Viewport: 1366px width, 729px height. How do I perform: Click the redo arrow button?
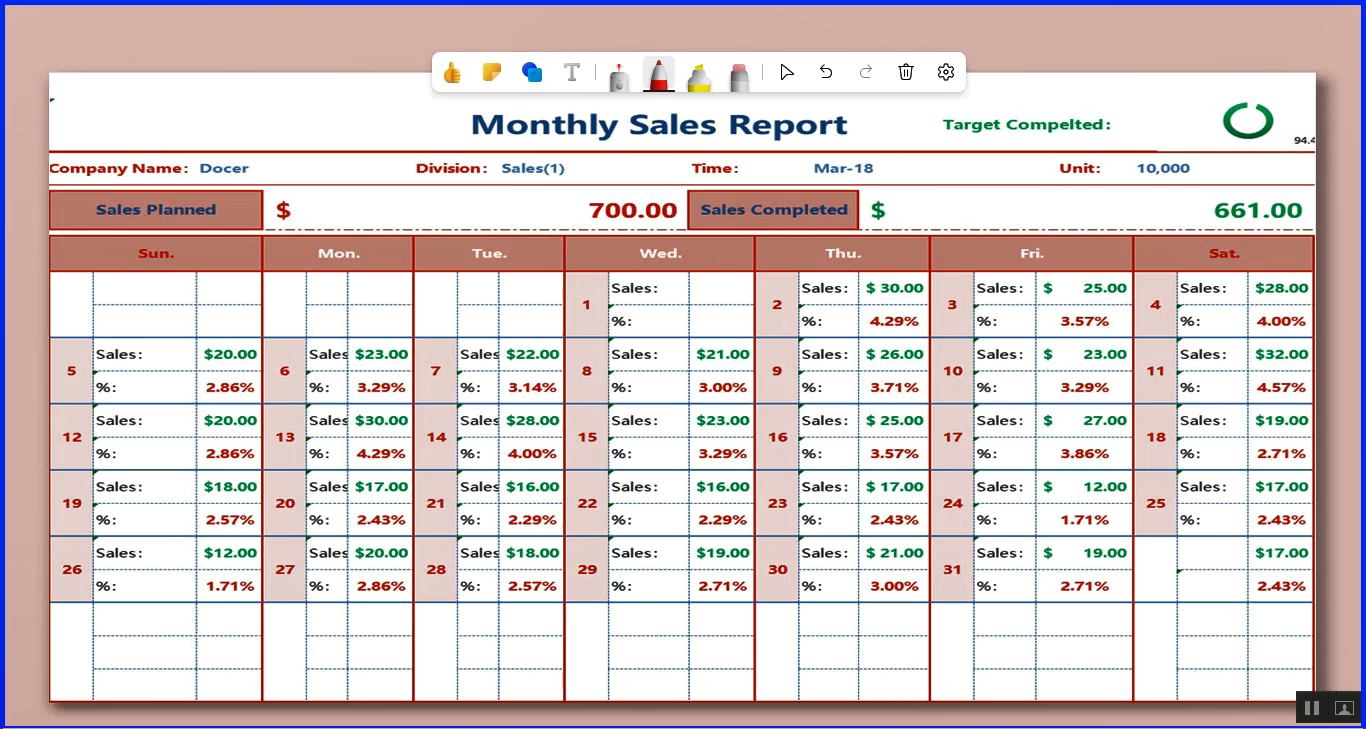click(x=866, y=72)
